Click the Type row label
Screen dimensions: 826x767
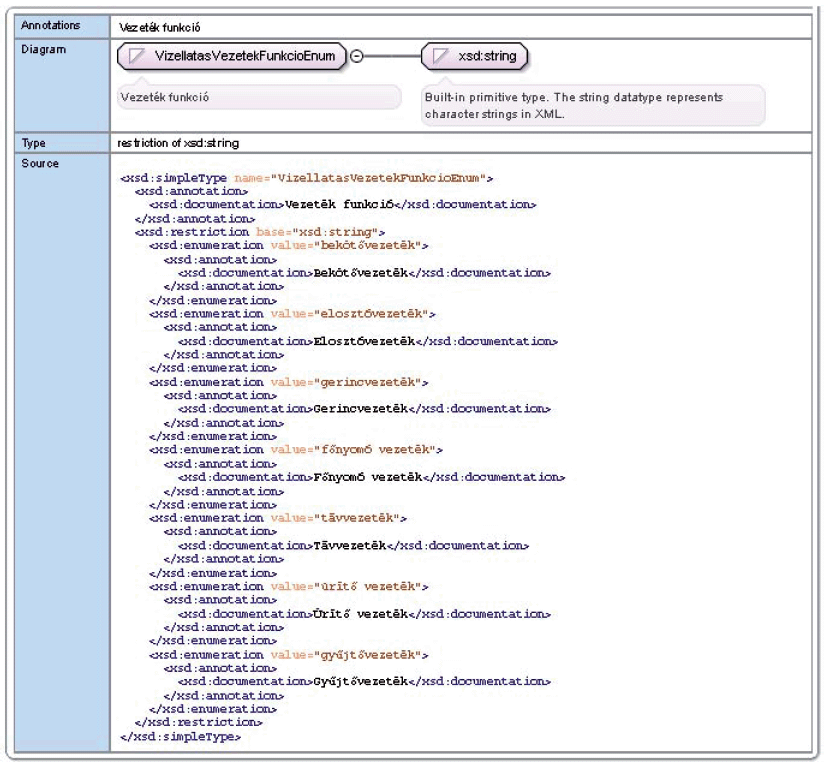(x=33, y=143)
